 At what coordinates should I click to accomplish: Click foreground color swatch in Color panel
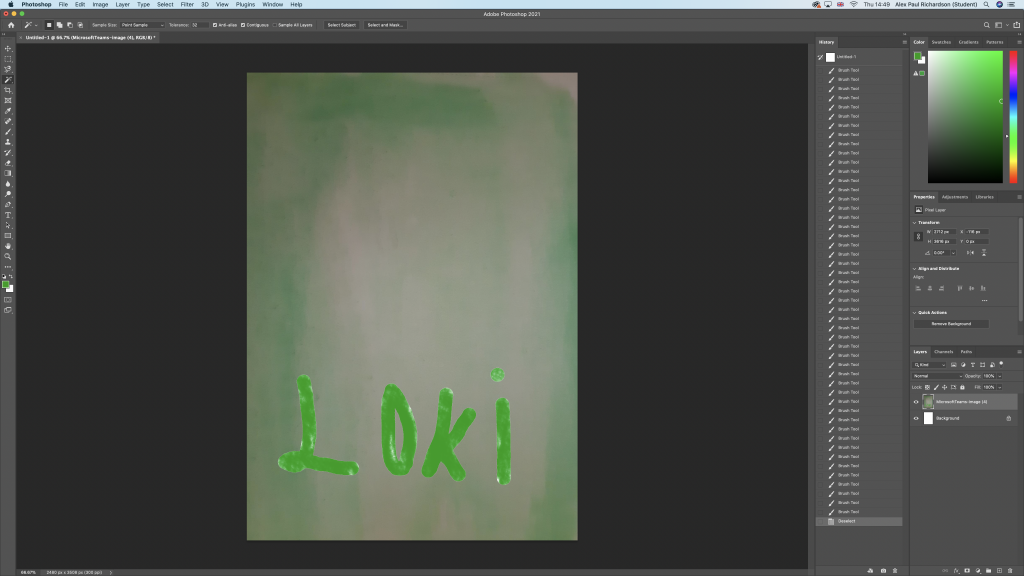918,56
